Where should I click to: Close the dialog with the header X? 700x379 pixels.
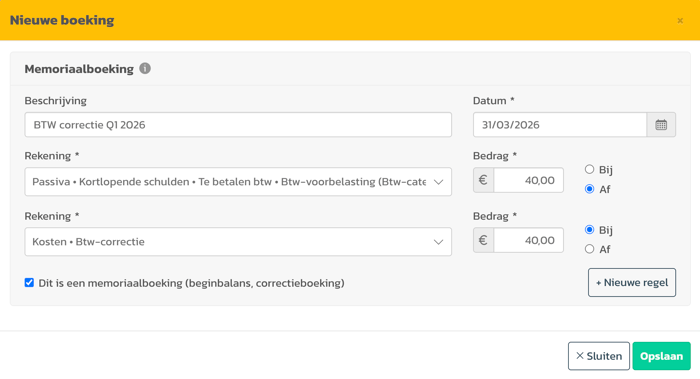click(x=680, y=21)
